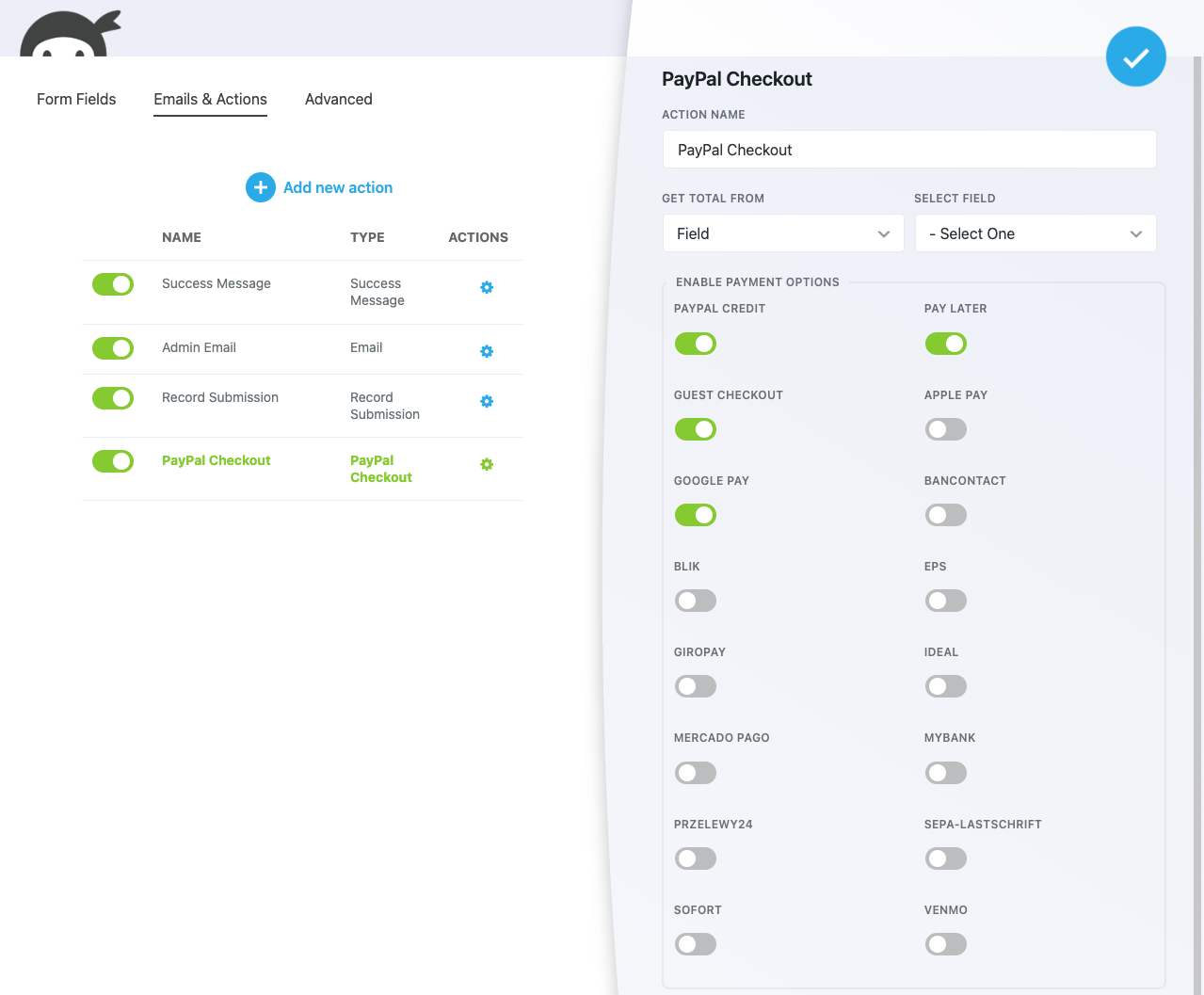Turn off the PayPal Credit toggle

[696, 344]
